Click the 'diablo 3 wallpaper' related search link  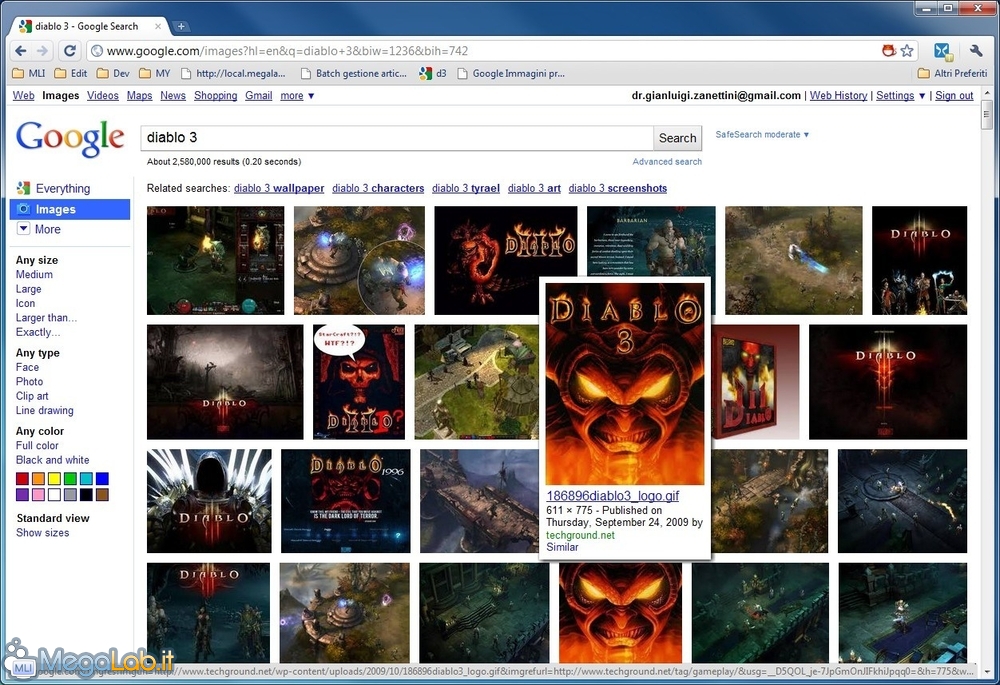pos(279,188)
